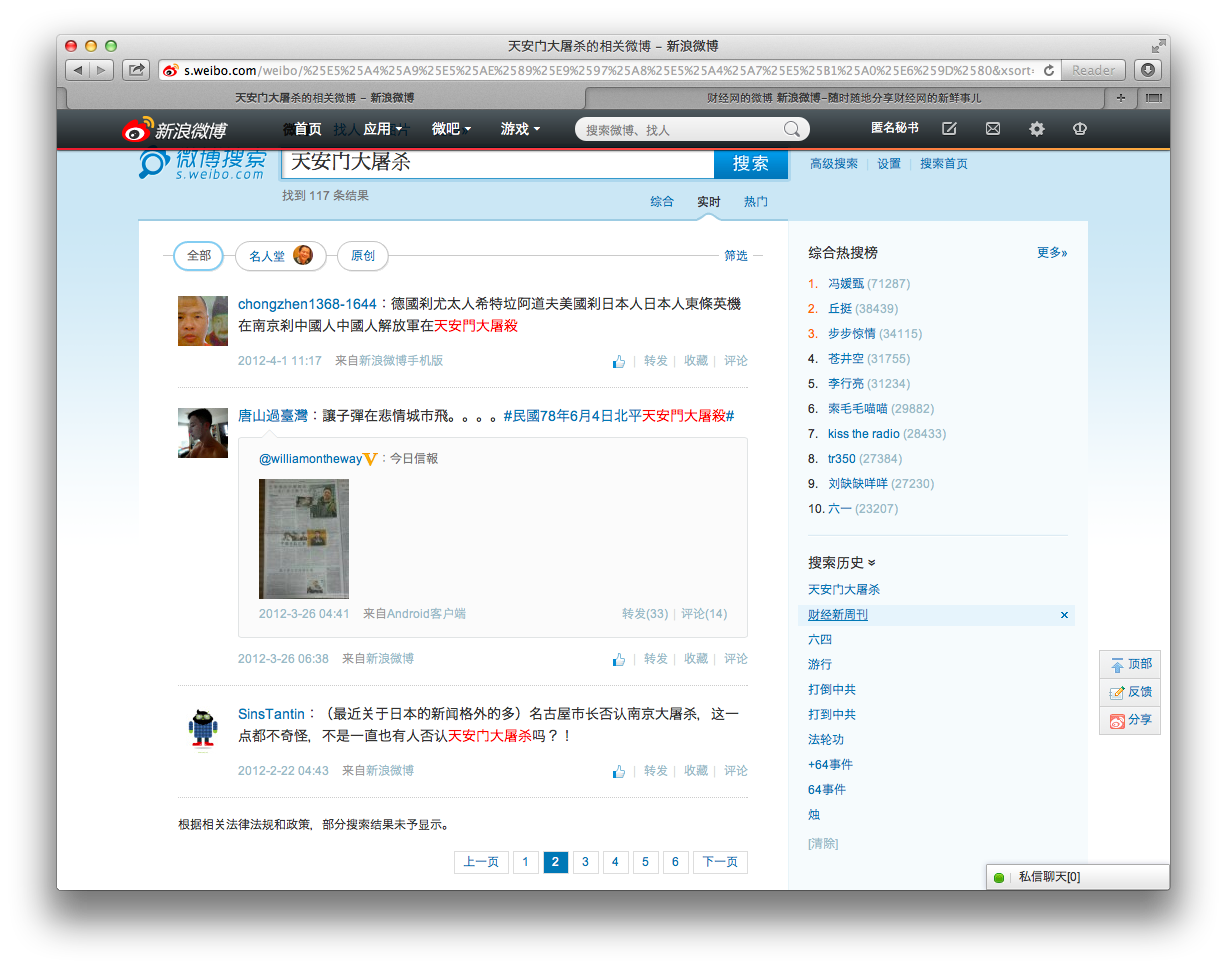
Task: Click Safari Reader button
Action: [x=1094, y=70]
